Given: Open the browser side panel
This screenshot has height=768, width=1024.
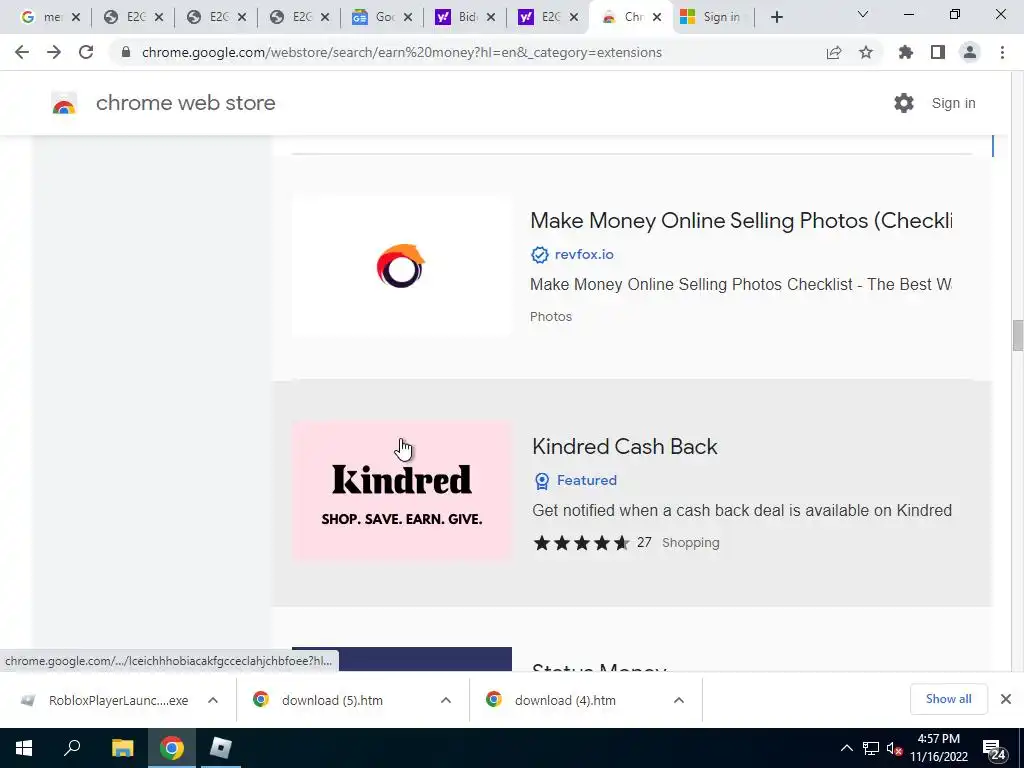Looking at the screenshot, I should click(938, 52).
